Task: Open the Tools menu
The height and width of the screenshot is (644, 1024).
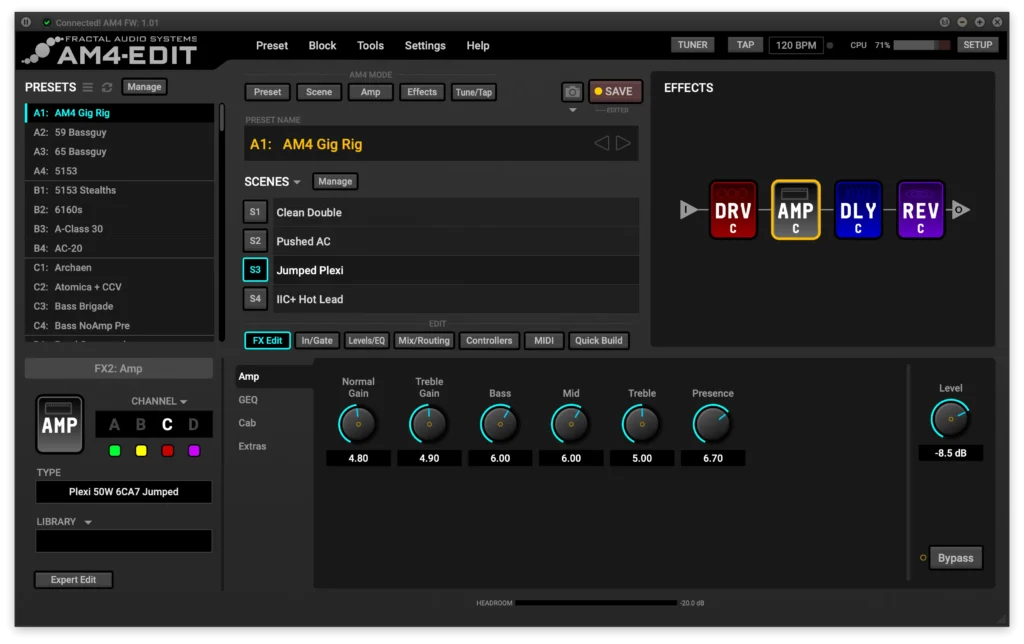Action: tap(370, 45)
